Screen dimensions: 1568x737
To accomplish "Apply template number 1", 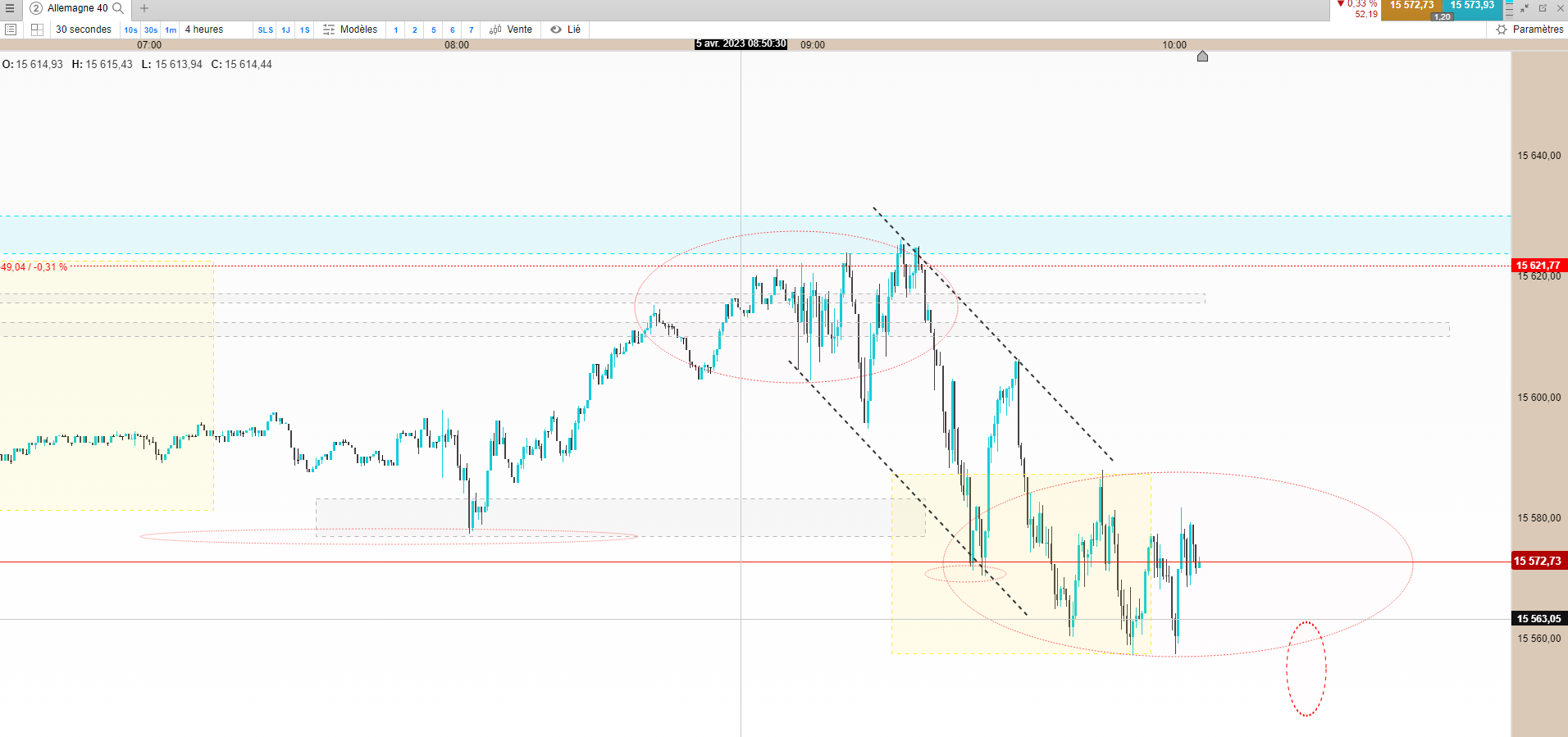I will tap(396, 30).
